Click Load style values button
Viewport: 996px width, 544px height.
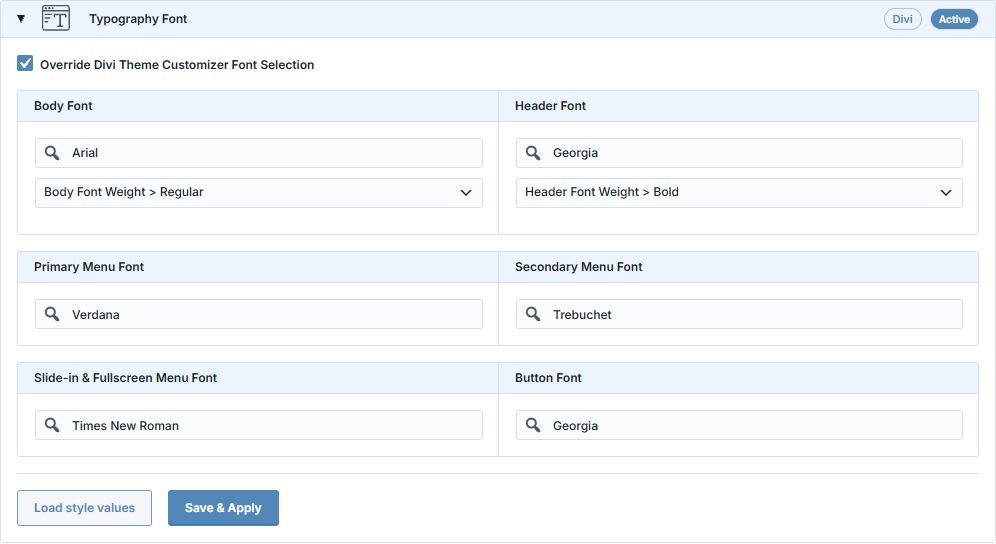[x=84, y=508]
